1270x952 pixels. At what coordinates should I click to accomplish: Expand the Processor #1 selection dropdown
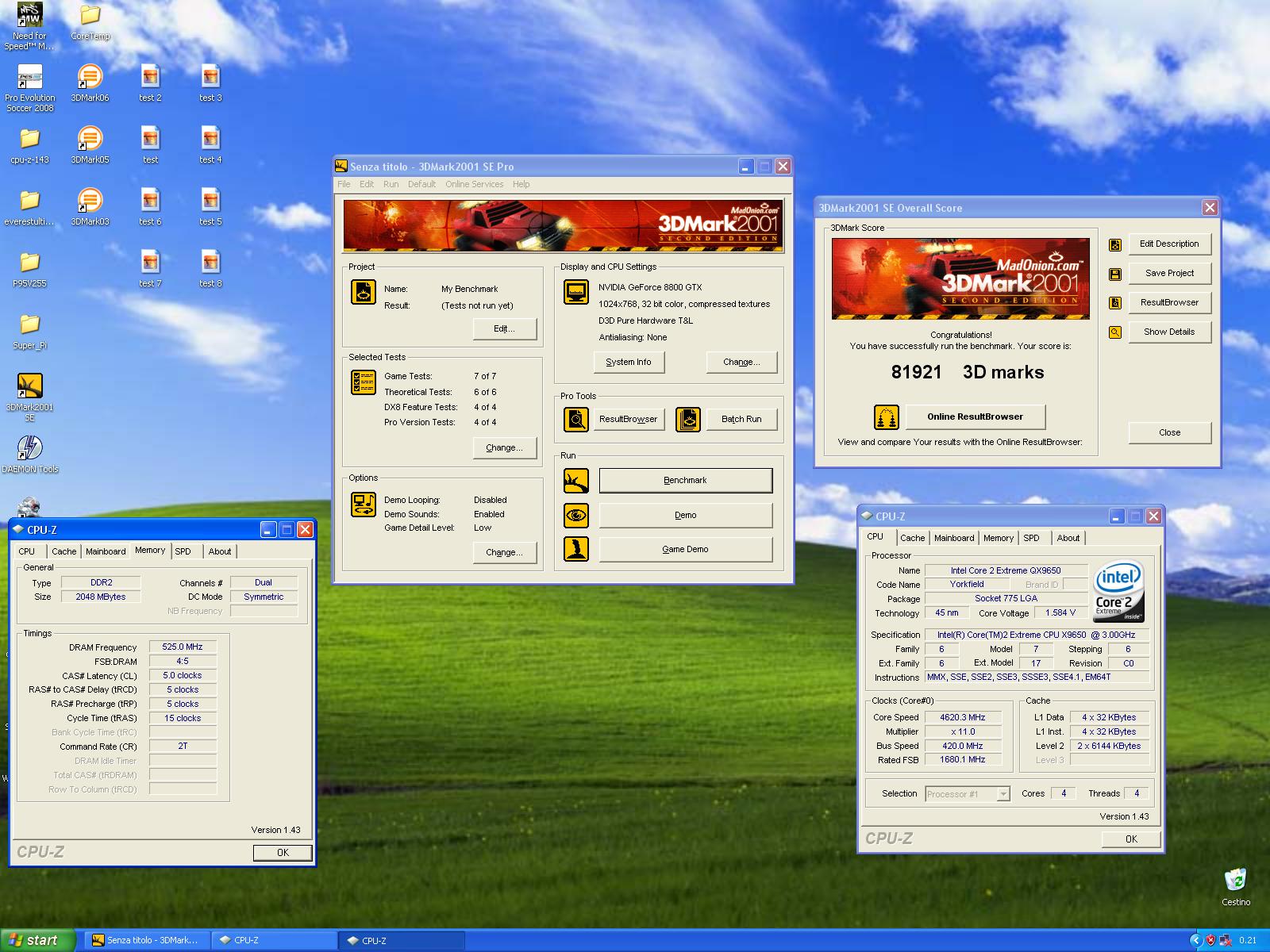coord(1003,794)
